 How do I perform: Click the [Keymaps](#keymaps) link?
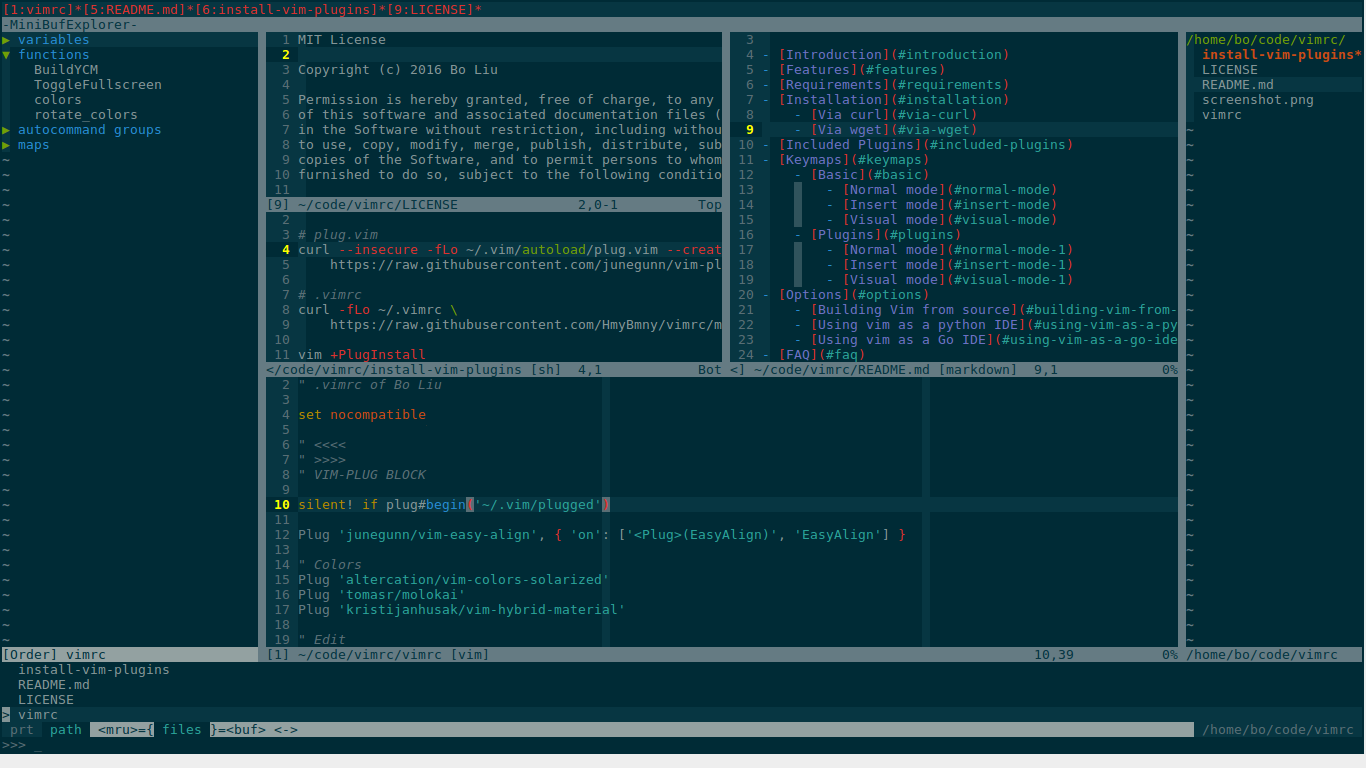[854, 160]
